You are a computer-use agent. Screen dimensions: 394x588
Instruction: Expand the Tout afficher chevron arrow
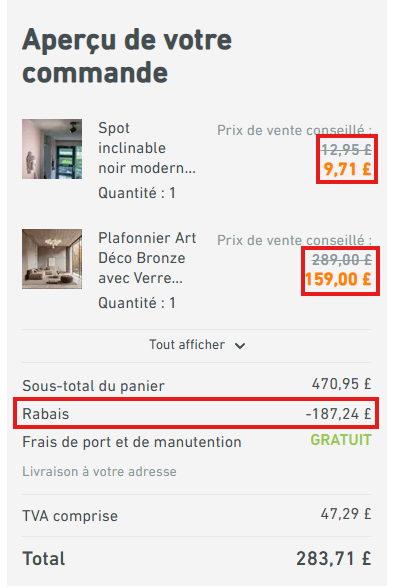(240, 346)
